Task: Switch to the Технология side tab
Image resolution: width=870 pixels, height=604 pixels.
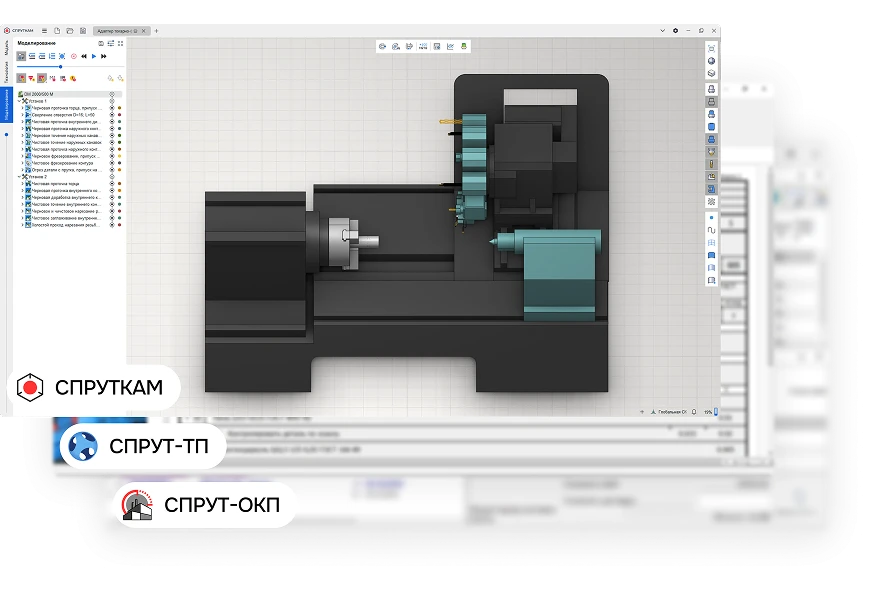Action: point(8,72)
